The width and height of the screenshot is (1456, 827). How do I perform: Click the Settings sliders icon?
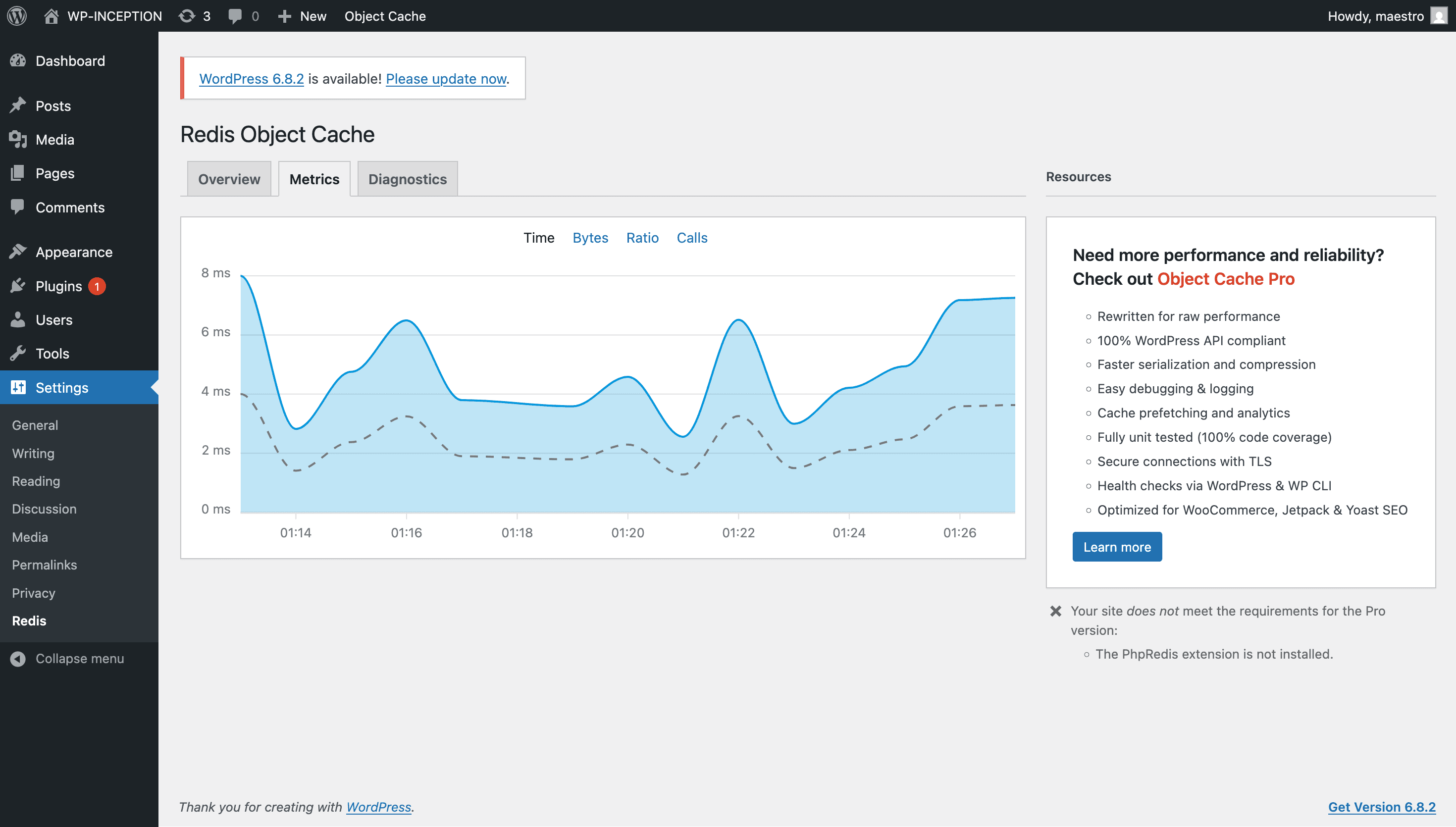point(18,387)
